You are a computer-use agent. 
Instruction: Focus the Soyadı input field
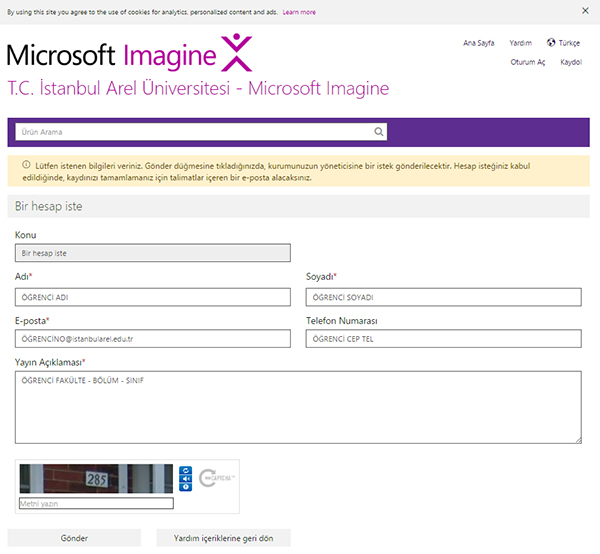tap(443, 297)
